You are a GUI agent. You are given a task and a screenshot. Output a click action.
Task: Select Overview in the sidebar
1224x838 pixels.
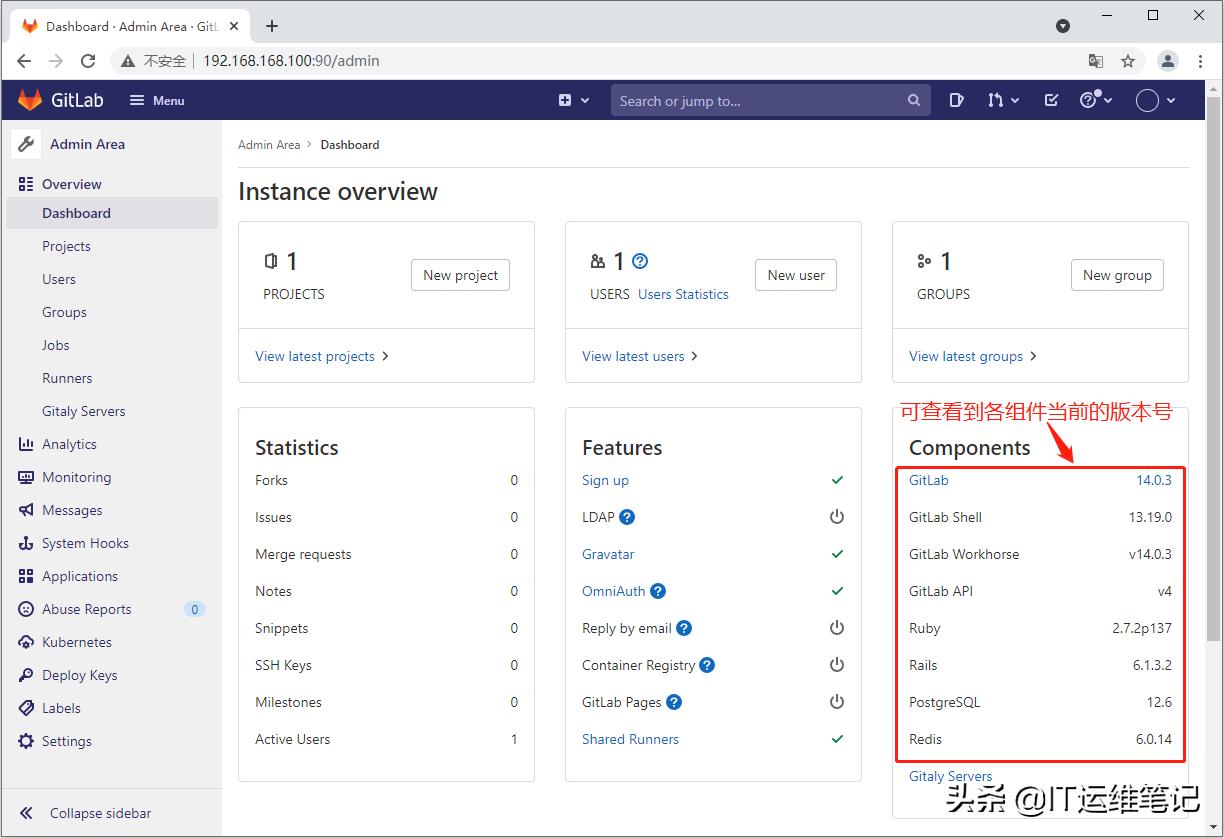click(72, 184)
